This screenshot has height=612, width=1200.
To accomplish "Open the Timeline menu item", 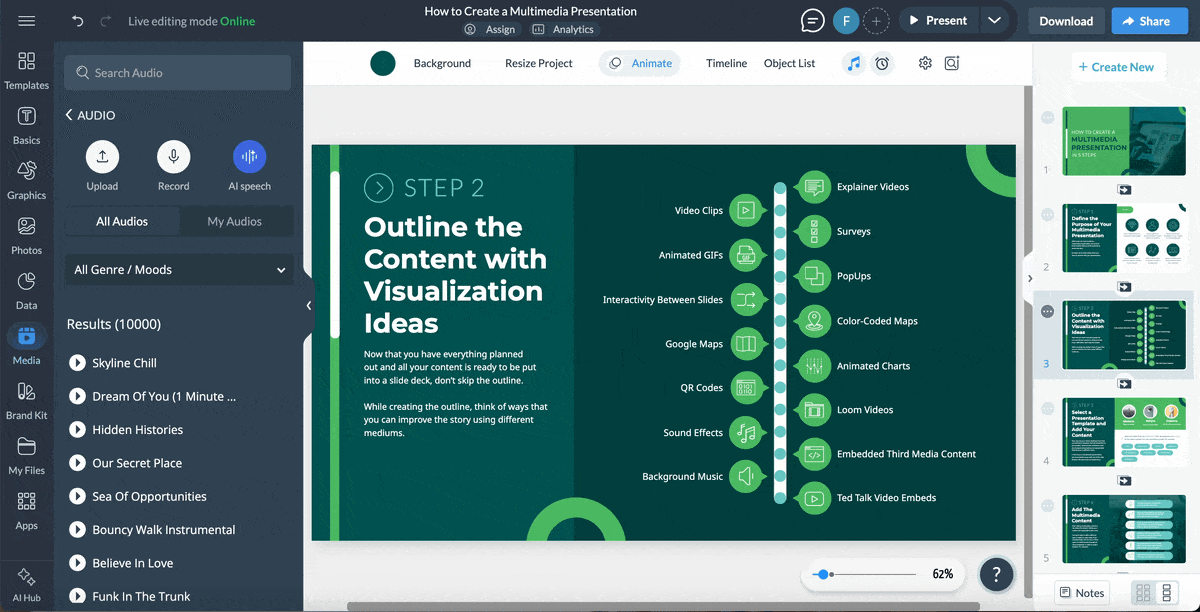I will (x=726, y=63).
